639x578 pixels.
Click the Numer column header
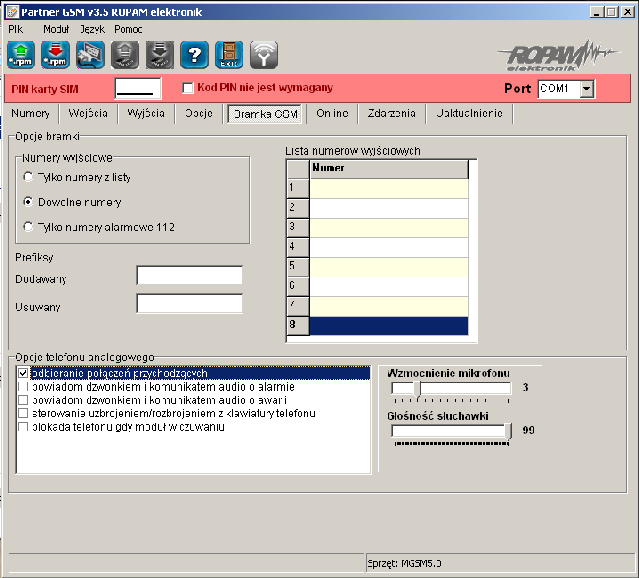pyautogui.click(x=389, y=168)
